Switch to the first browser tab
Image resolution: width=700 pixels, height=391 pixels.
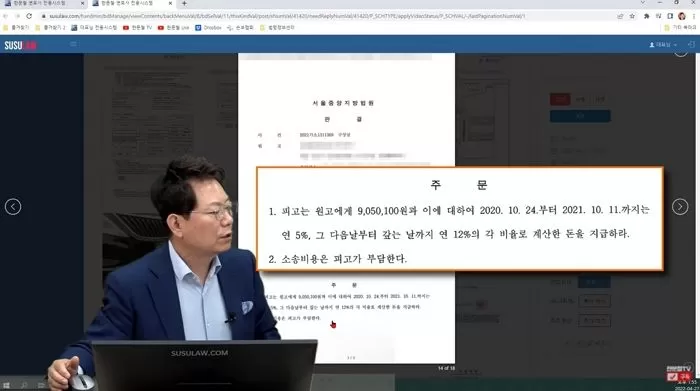point(43,4)
